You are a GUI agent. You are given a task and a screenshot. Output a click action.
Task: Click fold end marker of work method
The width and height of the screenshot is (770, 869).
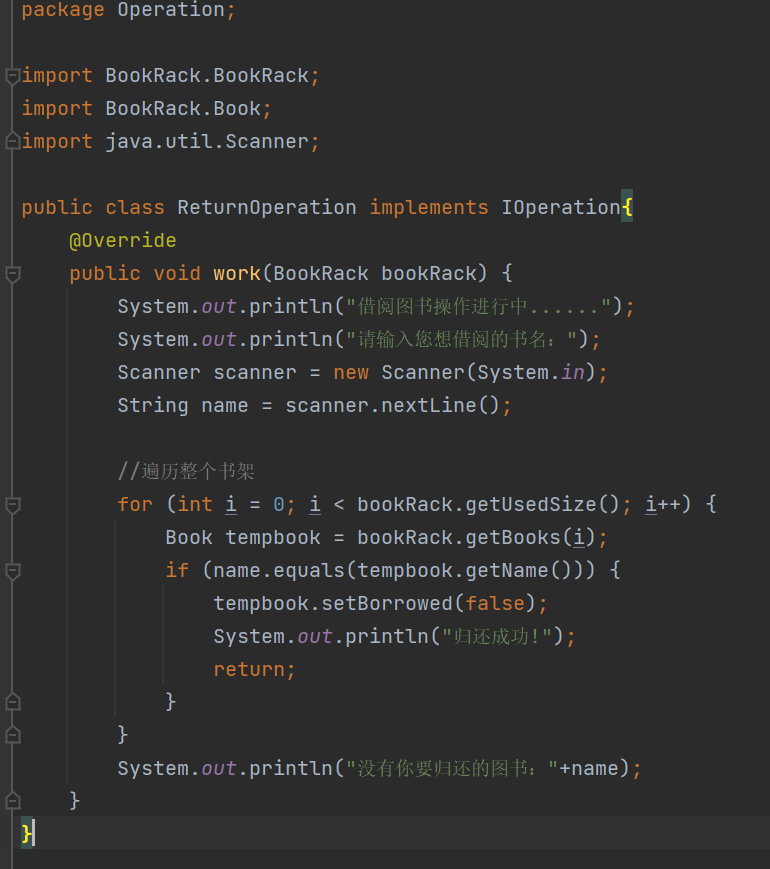point(12,801)
